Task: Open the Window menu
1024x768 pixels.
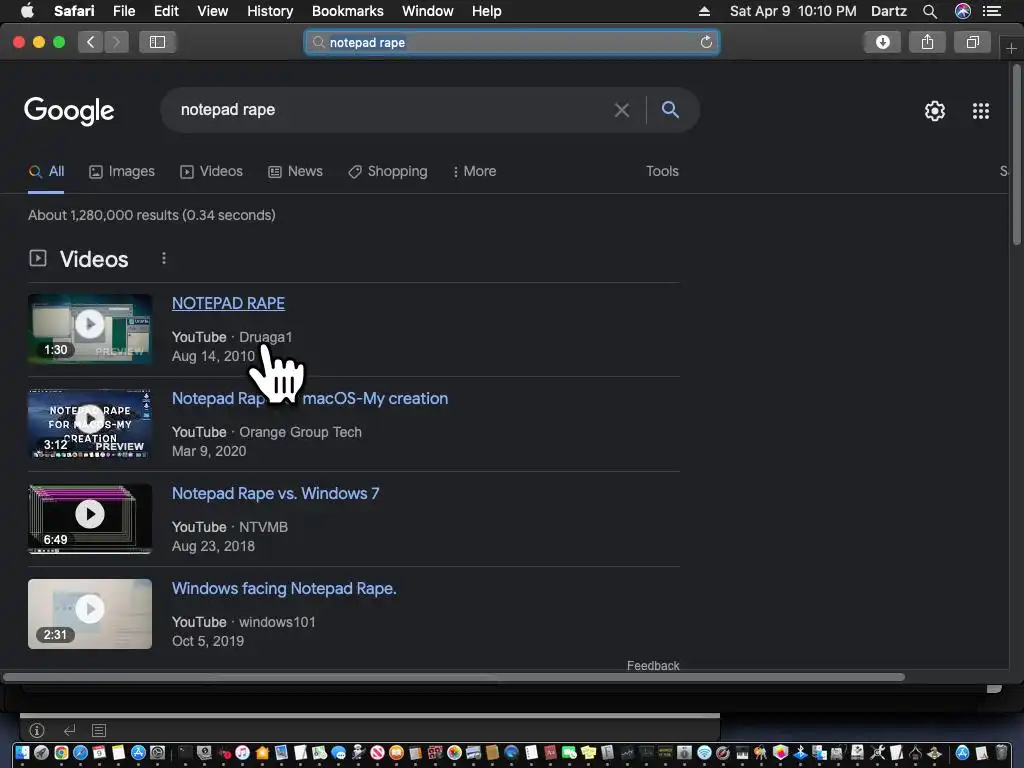Action: click(x=427, y=11)
